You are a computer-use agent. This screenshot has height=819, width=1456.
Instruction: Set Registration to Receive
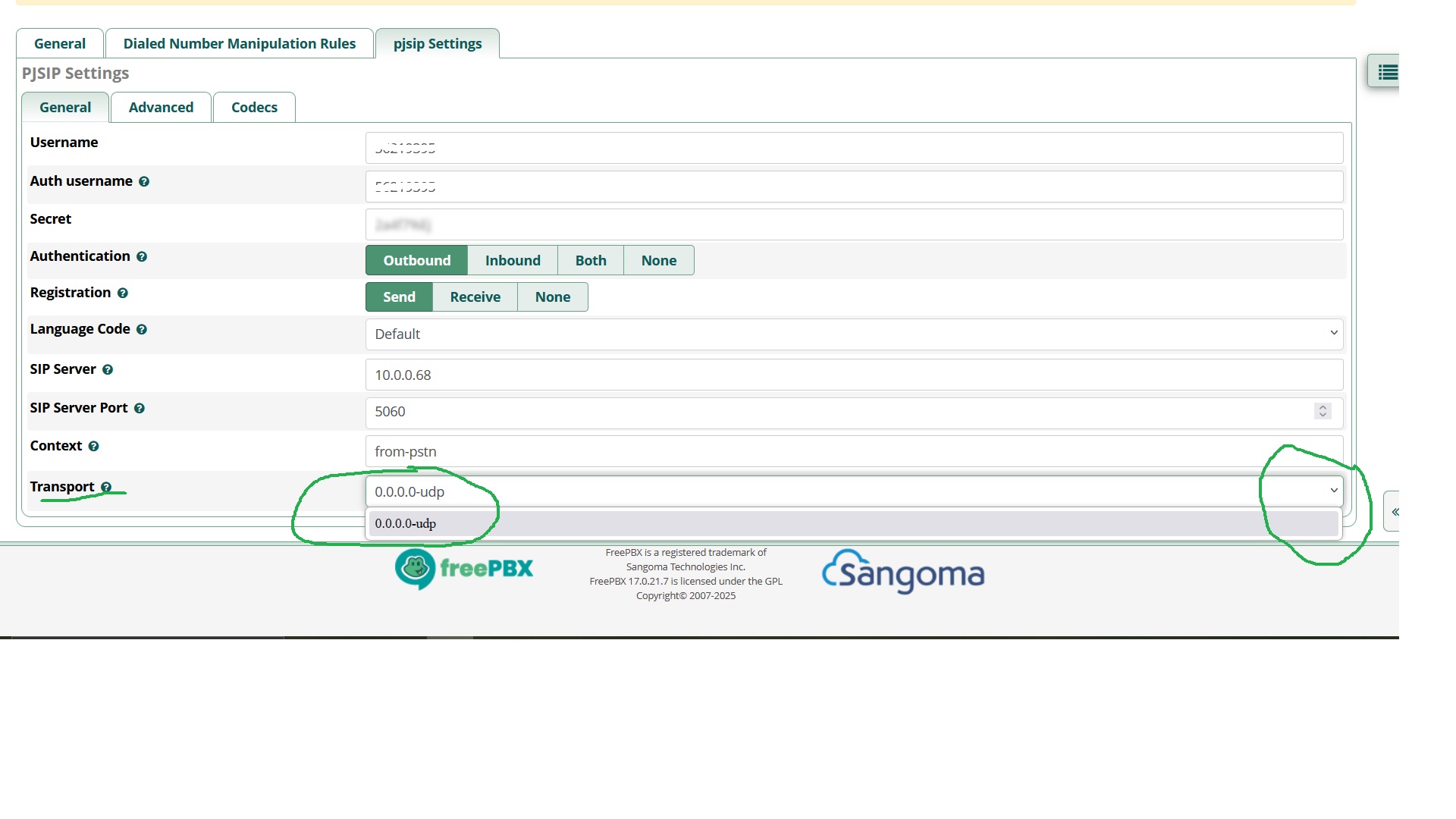tap(475, 297)
